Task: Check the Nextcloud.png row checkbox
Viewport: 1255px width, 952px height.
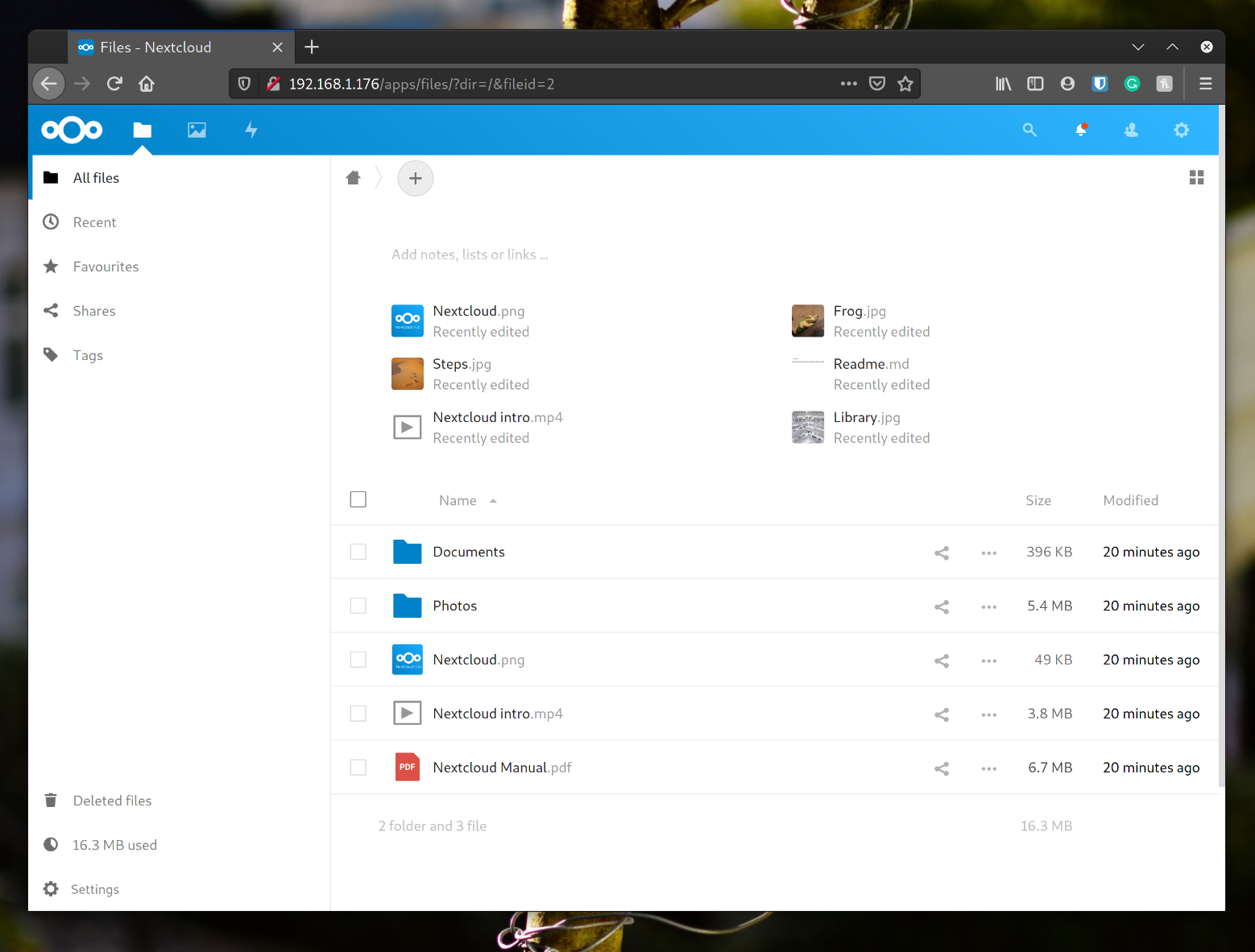Action: (x=358, y=660)
